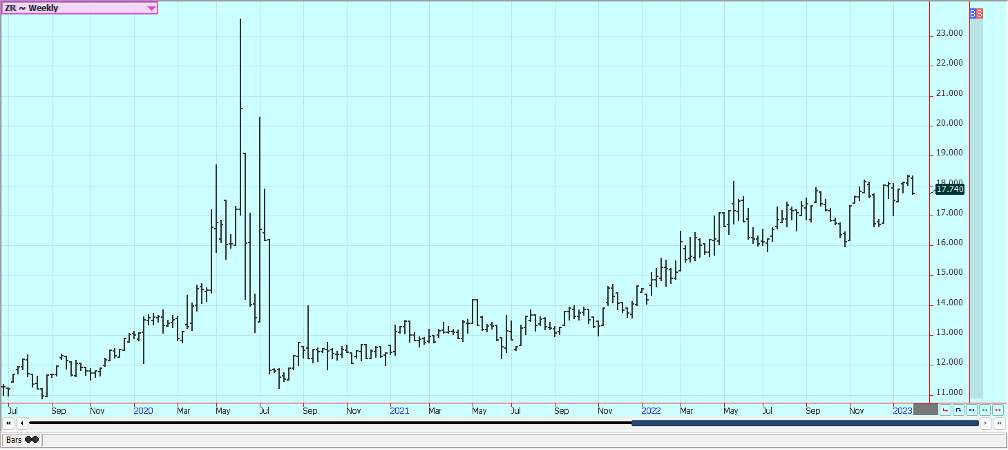Screen dimensions: 1008x450
Task: Click the green two-dot spacing icon
Action: (985, 410)
